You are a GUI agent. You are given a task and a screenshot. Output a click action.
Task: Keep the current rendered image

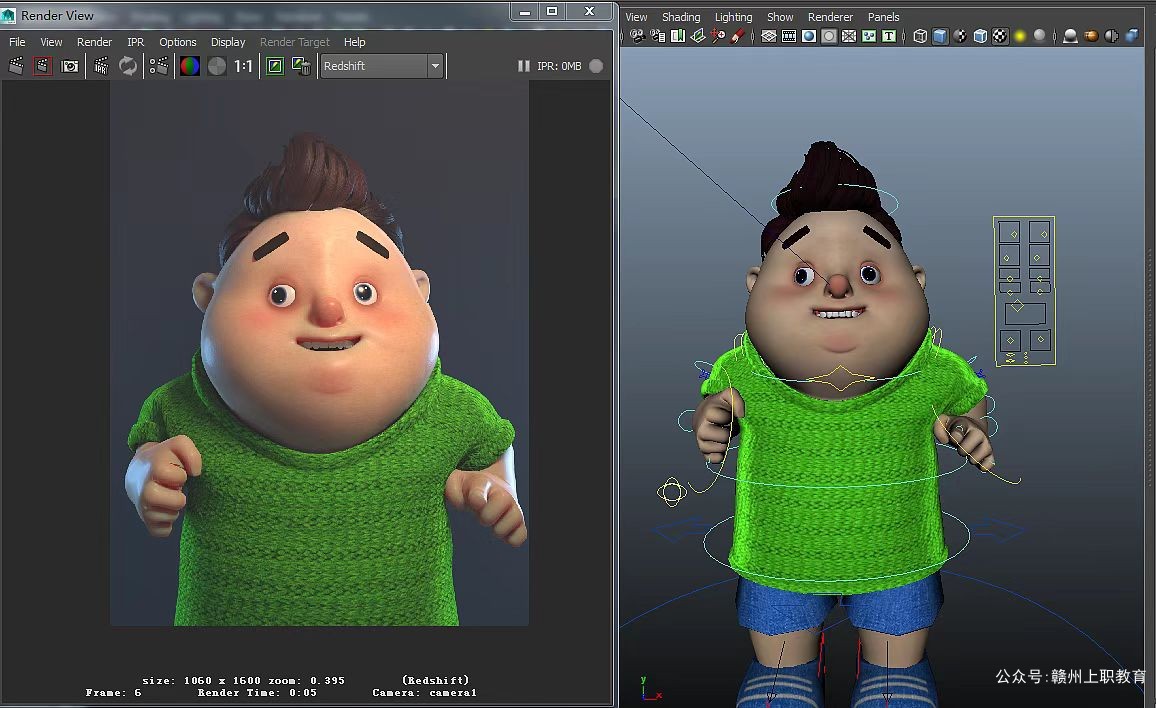click(275, 66)
